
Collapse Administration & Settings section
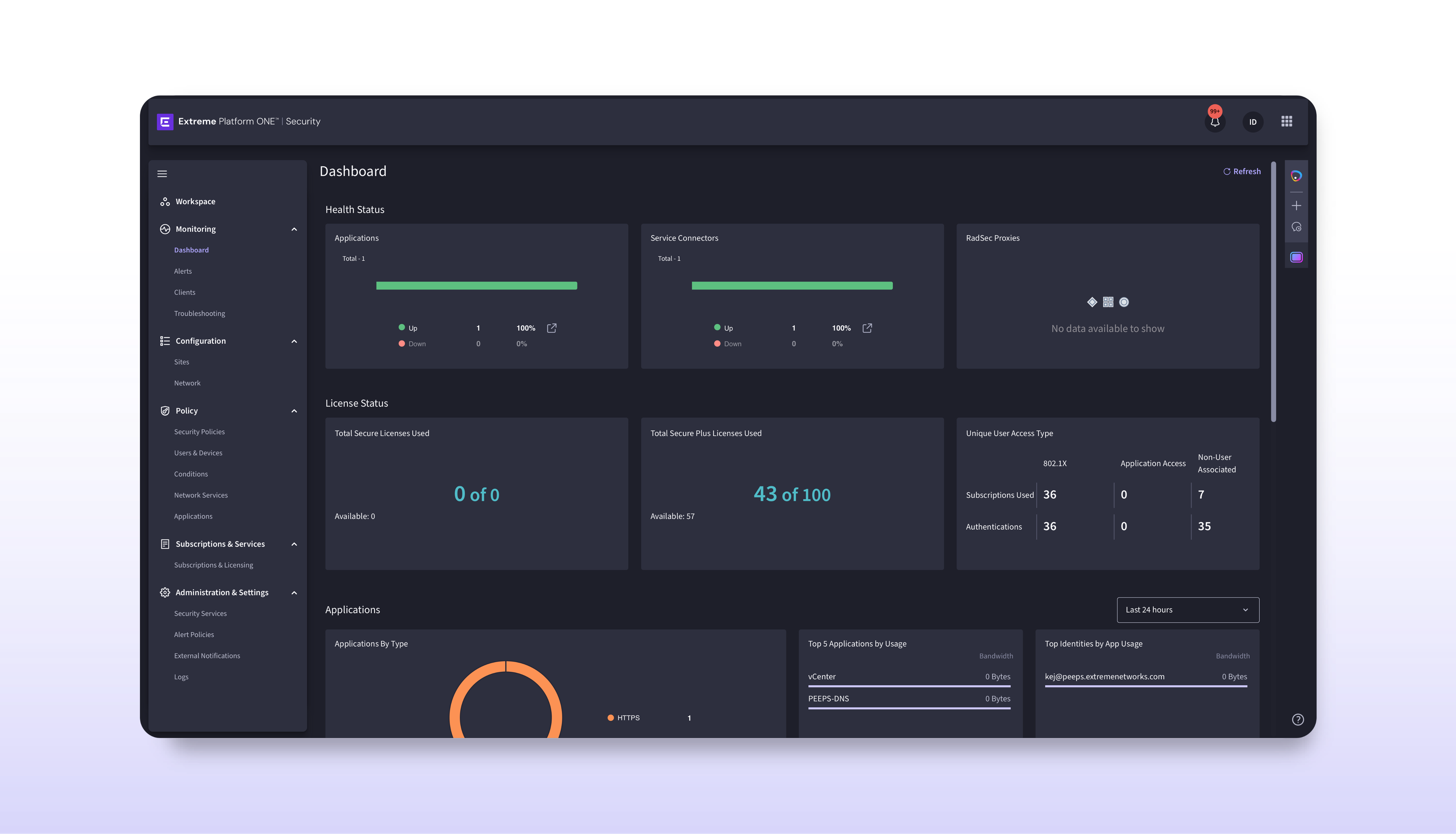click(x=294, y=592)
